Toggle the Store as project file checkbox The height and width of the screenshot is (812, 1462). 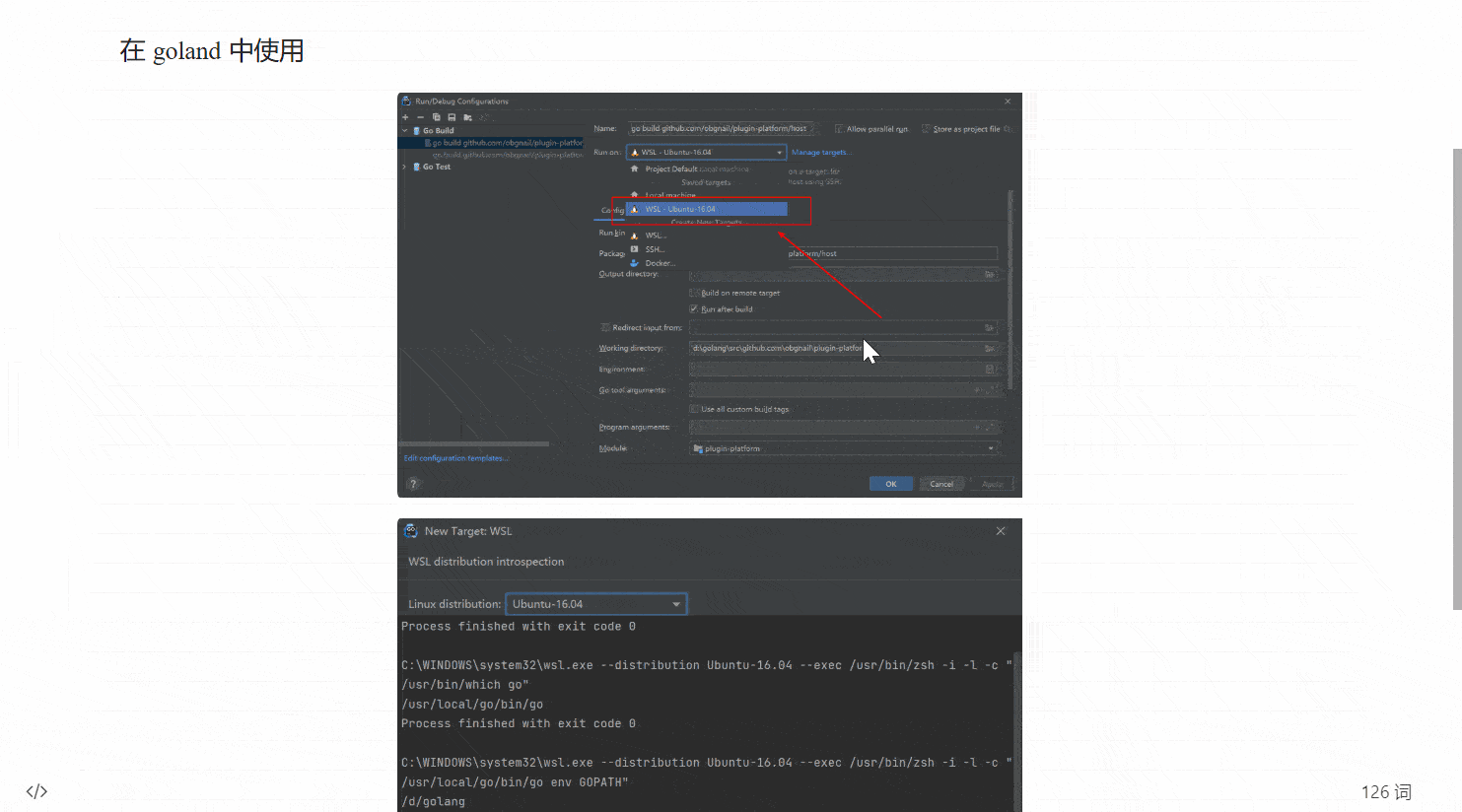click(926, 129)
